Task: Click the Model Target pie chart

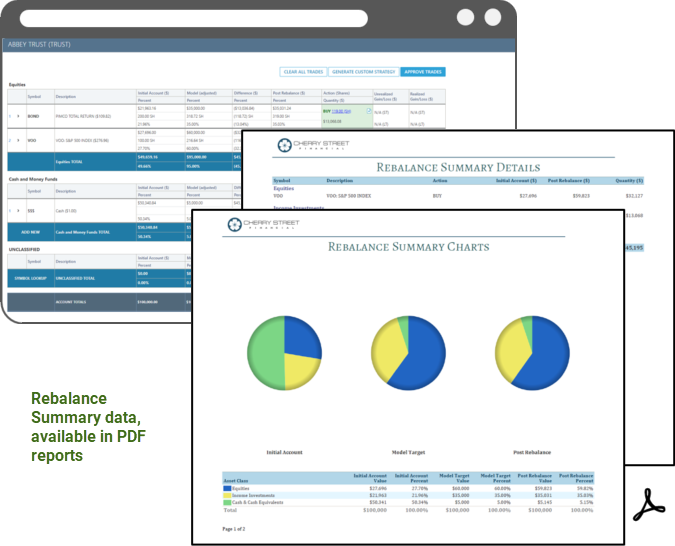Action: point(406,353)
